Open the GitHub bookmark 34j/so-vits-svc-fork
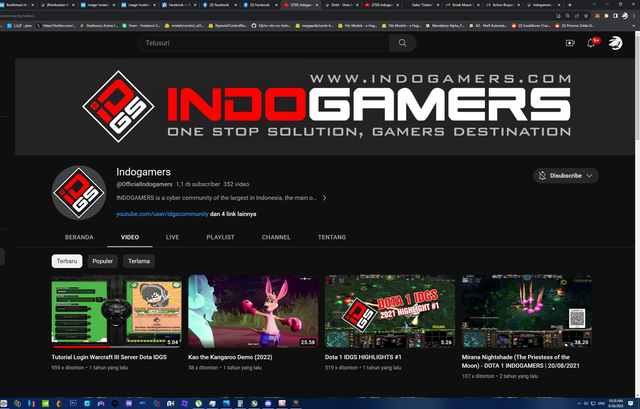The height and width of the screenshot is (409, 640). 271,25
